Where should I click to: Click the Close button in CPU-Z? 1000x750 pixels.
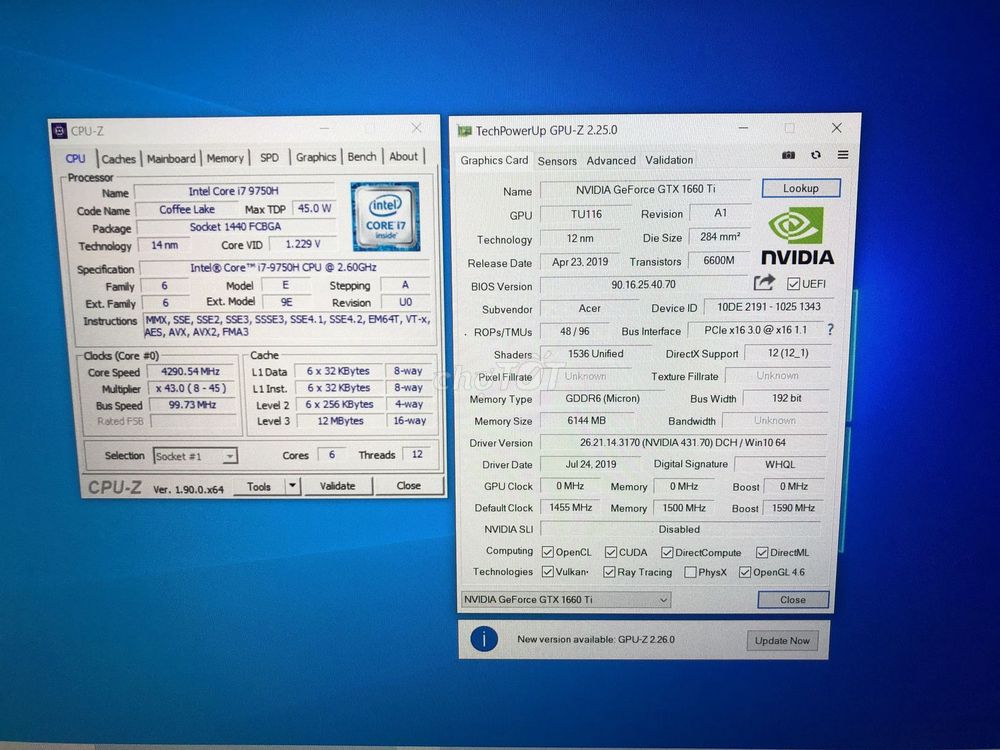(x=408, y=485)
